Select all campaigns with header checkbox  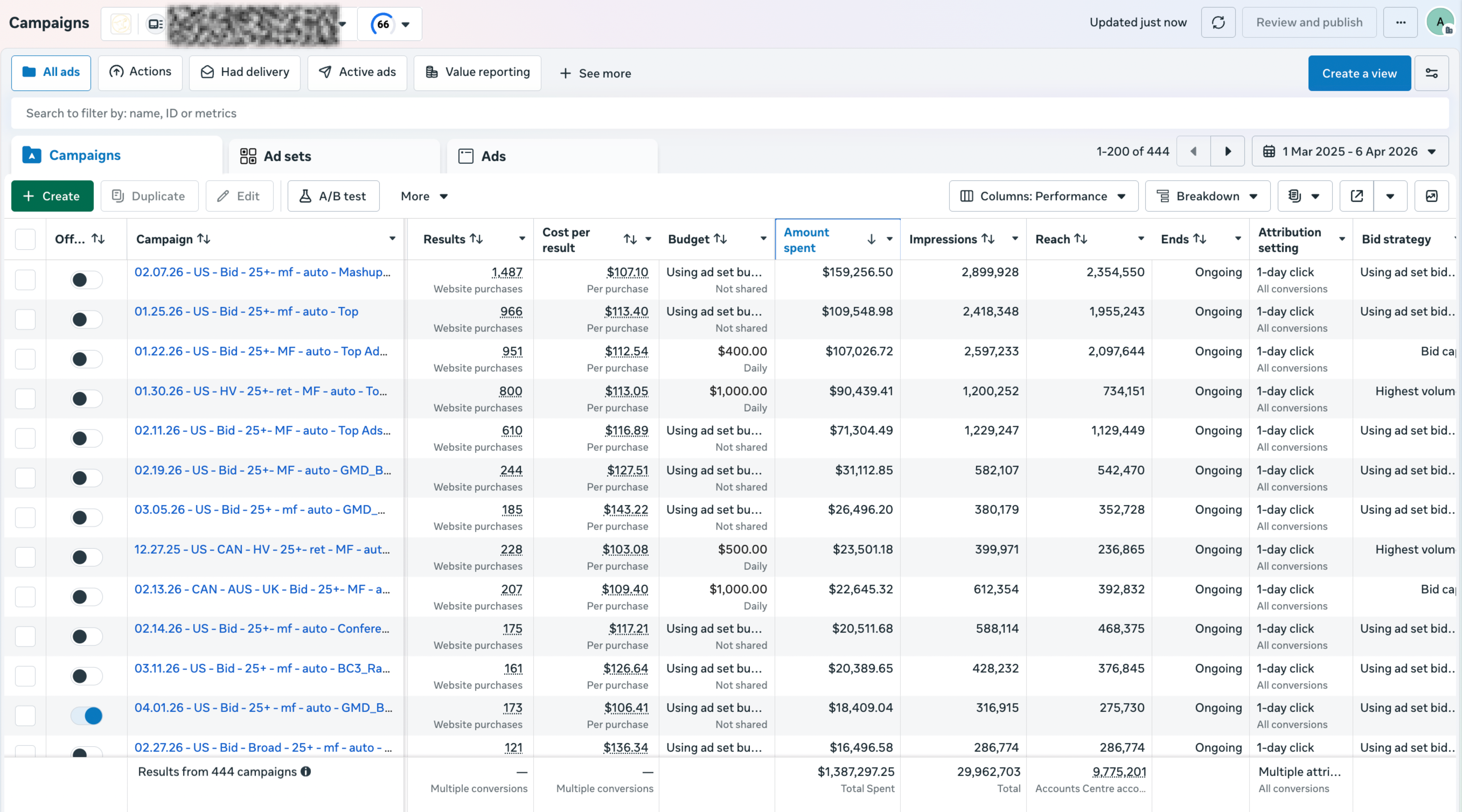[x=25, y=240]
